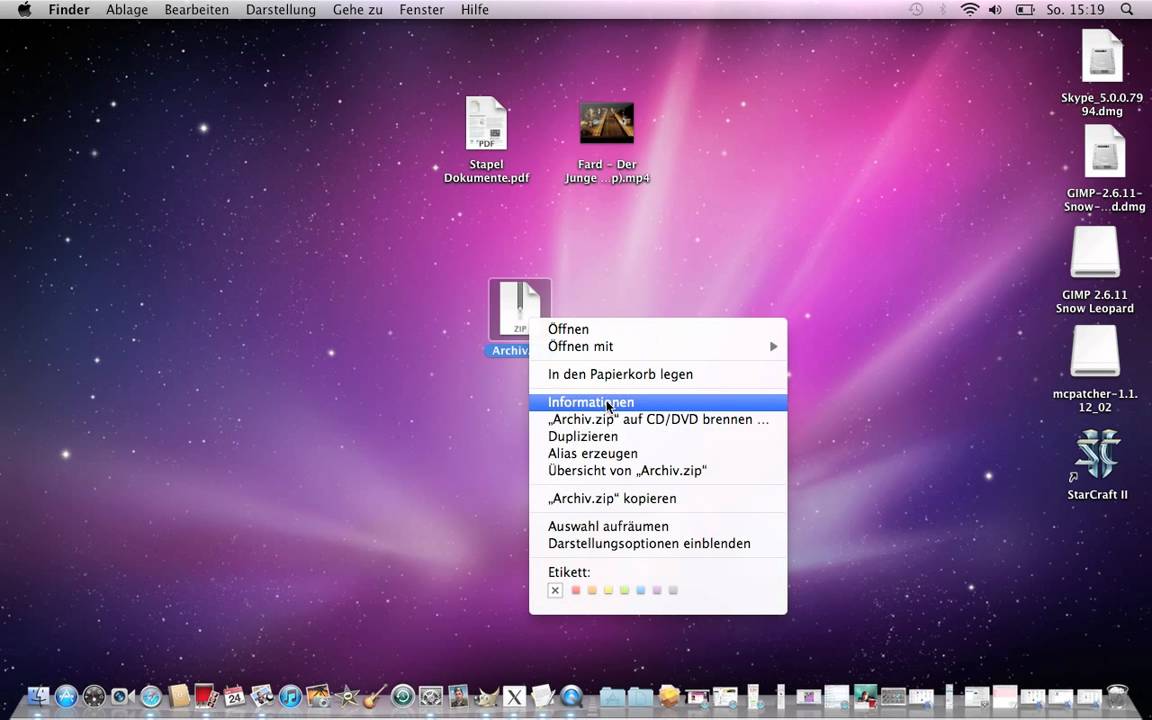This screenshot has width=1152, height=720.
Task: Open the Ablage menu
Action: tap(126, 10)
